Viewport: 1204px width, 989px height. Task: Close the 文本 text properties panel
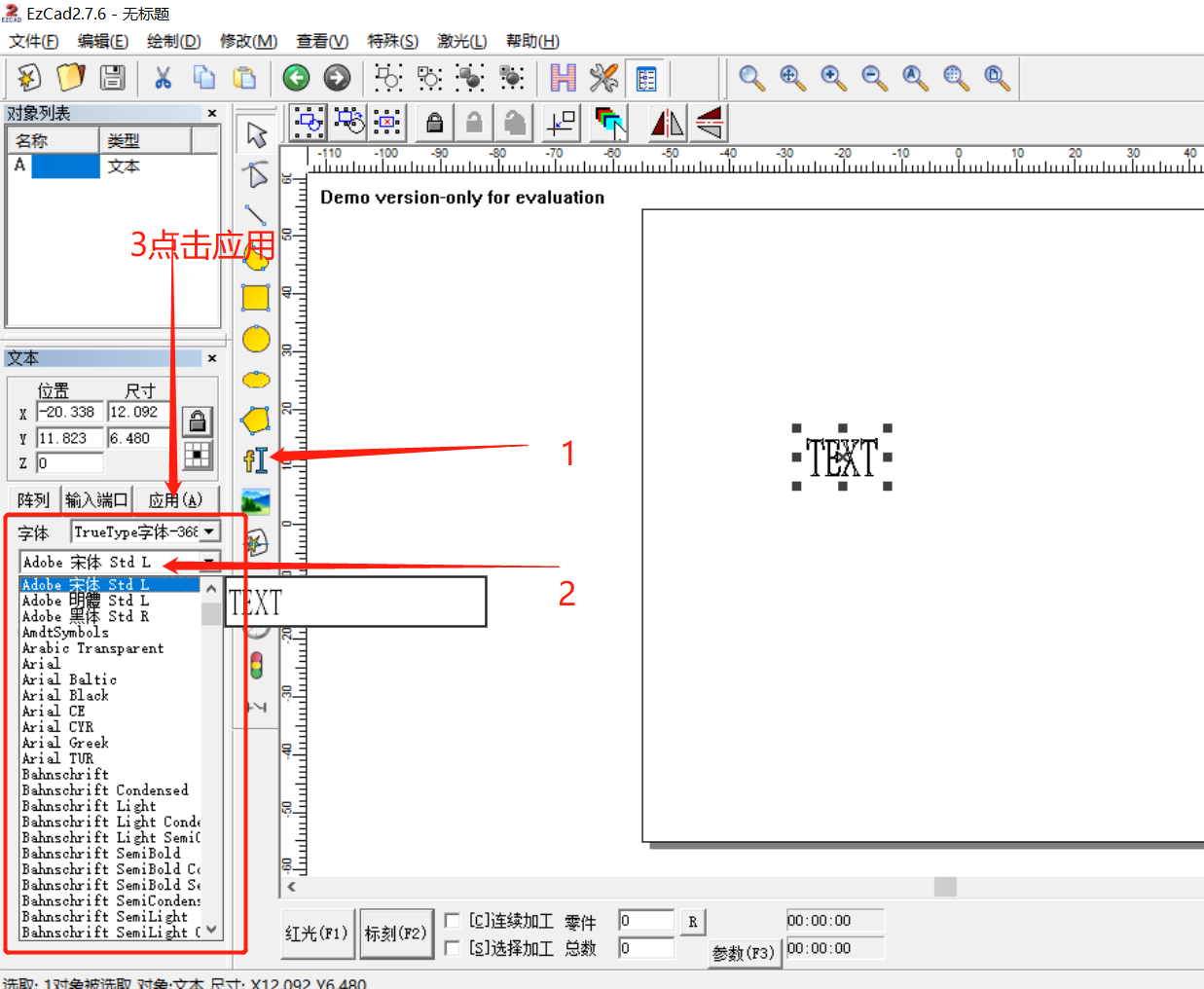[x=212, y=358]
